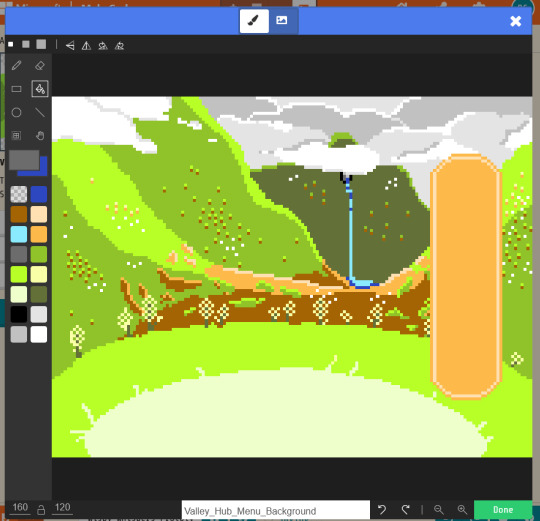The image size is (540, 521).
Task: Pick the dark blue color swatch
Action: point(39,194)
